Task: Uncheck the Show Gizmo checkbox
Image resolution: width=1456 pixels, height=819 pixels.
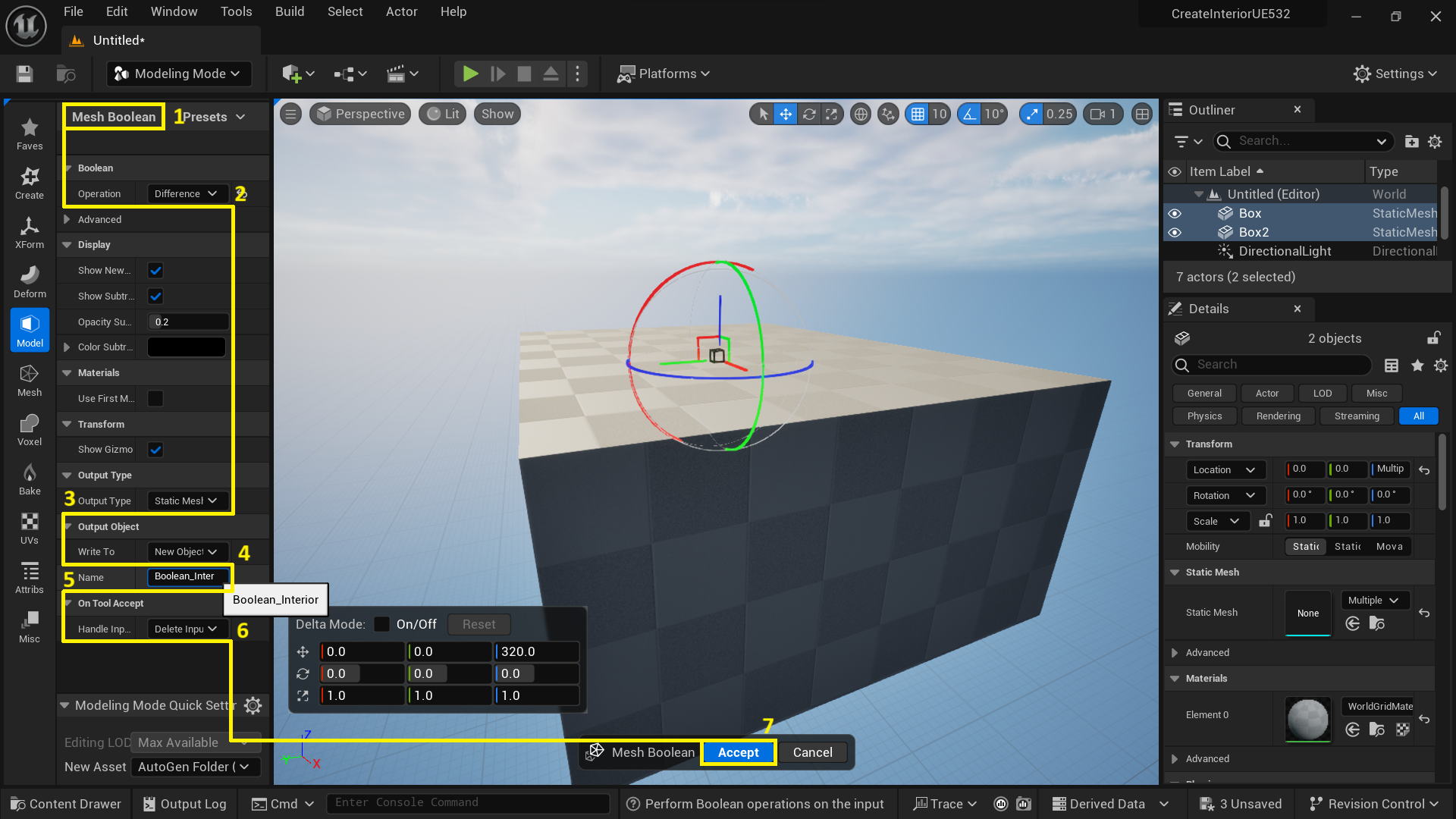Action: (155, 449)
